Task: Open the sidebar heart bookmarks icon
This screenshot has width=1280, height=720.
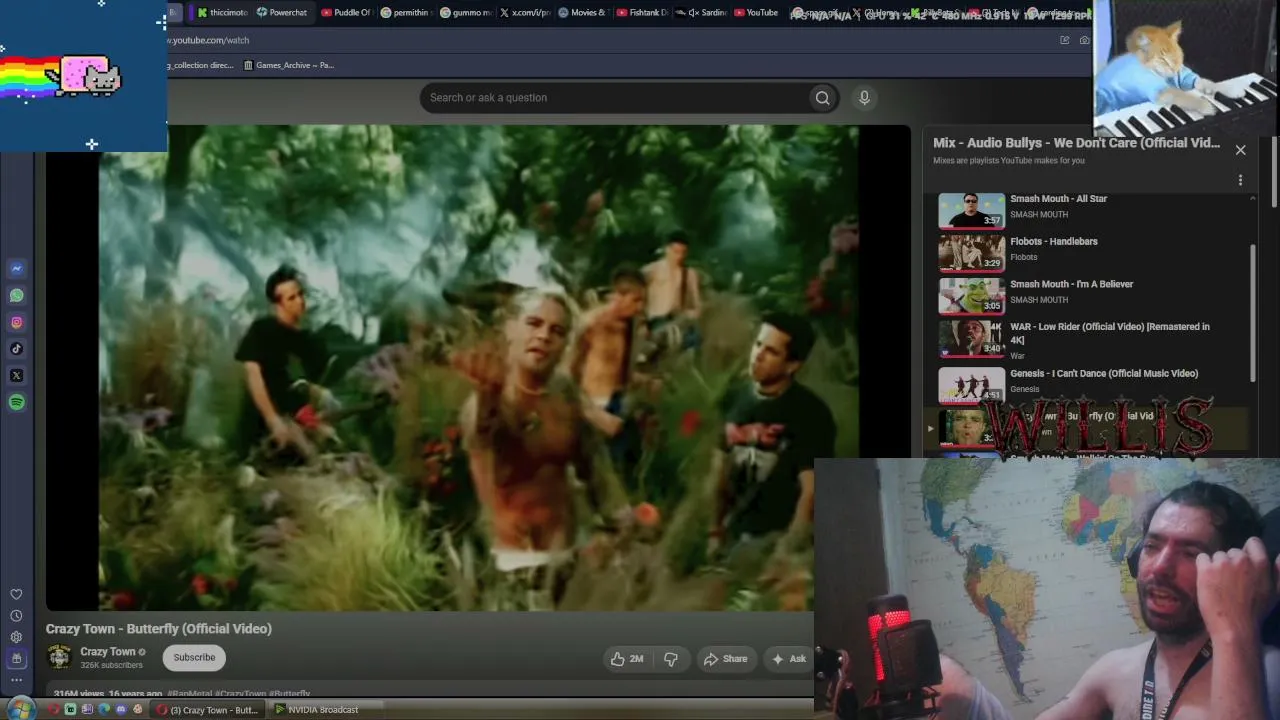Action: click(16, 595)
